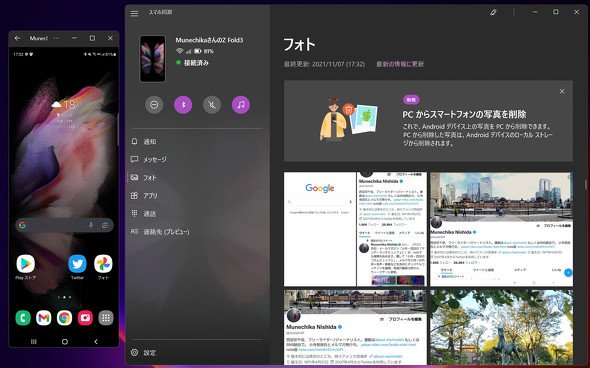Click the 接続済み connection status
Image resolution: width=590 pixels, height=368 pixels.
click(x=196, y=62)
